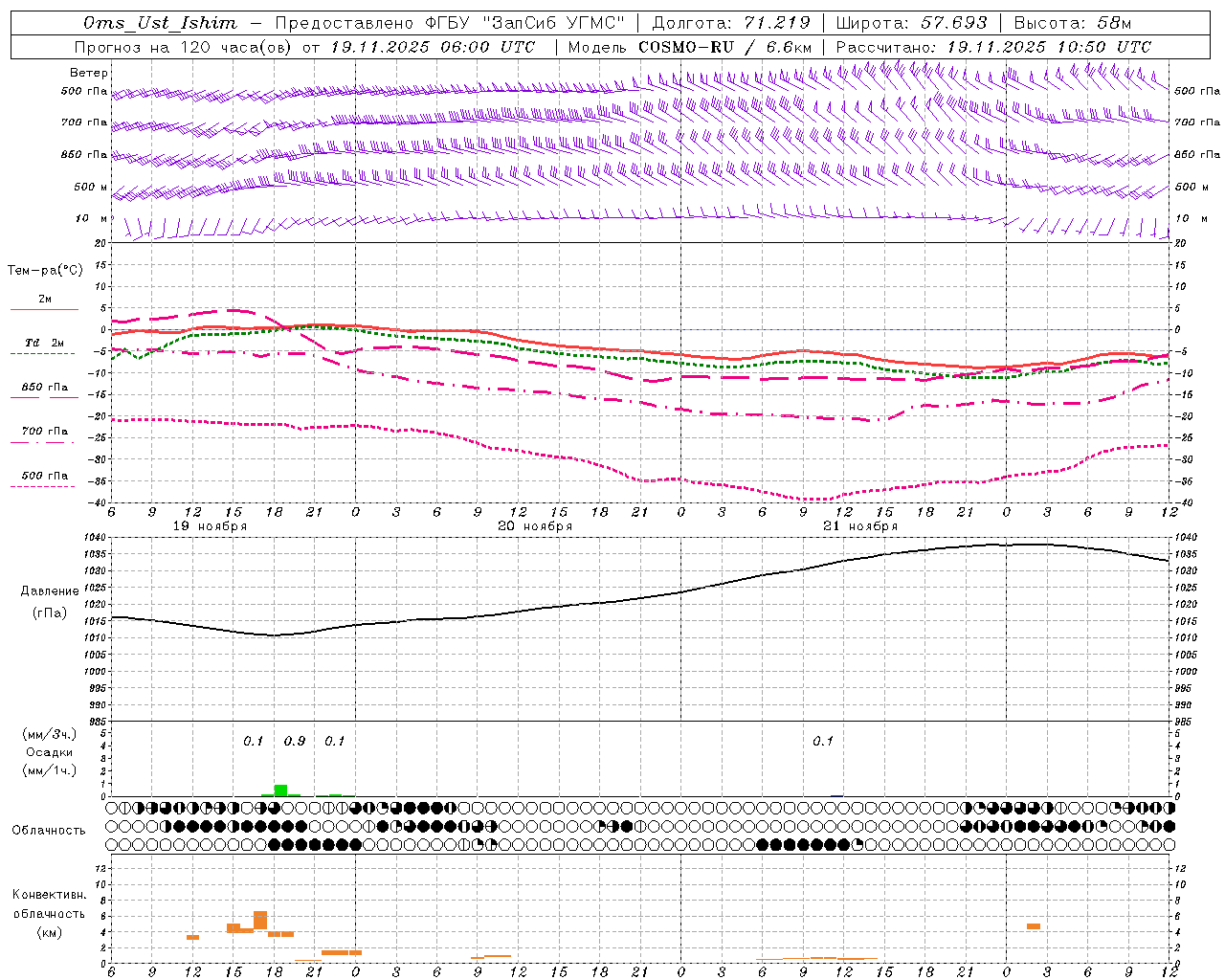
Task: Click the line sample under the 2м legend
Action: point(44,310)
